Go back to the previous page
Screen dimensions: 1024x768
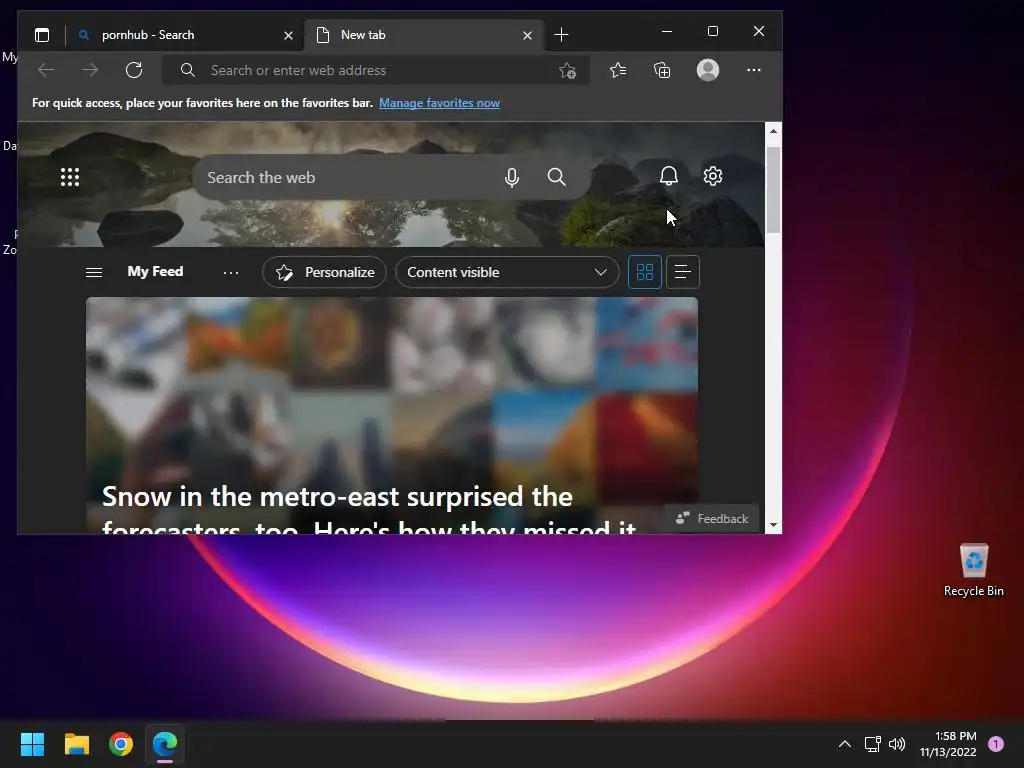[x=46, y=70]
